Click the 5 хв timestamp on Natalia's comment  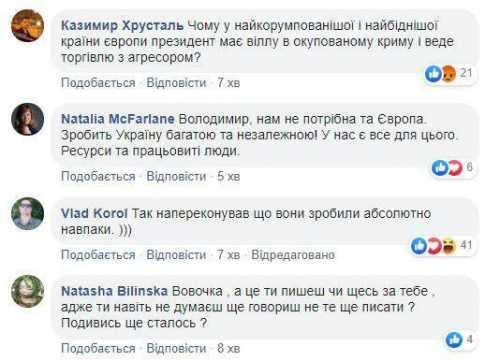coord(229,176)
